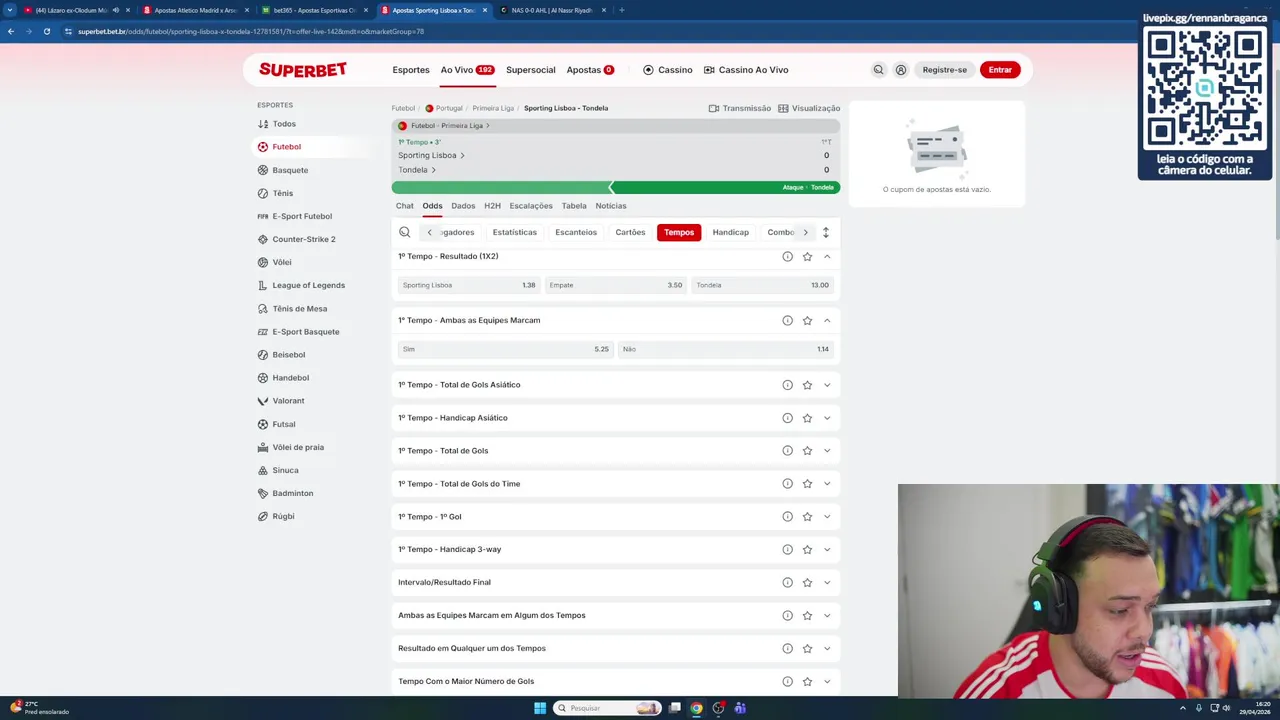Expand 1º Tempo - Total de Gols do Time
Screen dimensions: 1280x720
(x=827, y=484)
